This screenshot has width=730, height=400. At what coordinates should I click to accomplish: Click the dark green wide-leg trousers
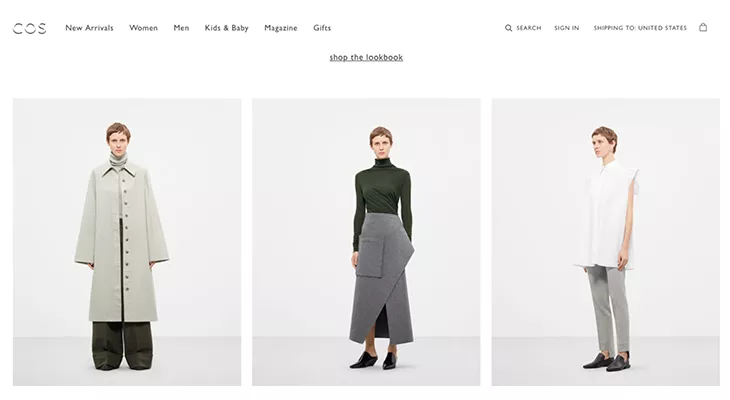pos(122,344)
